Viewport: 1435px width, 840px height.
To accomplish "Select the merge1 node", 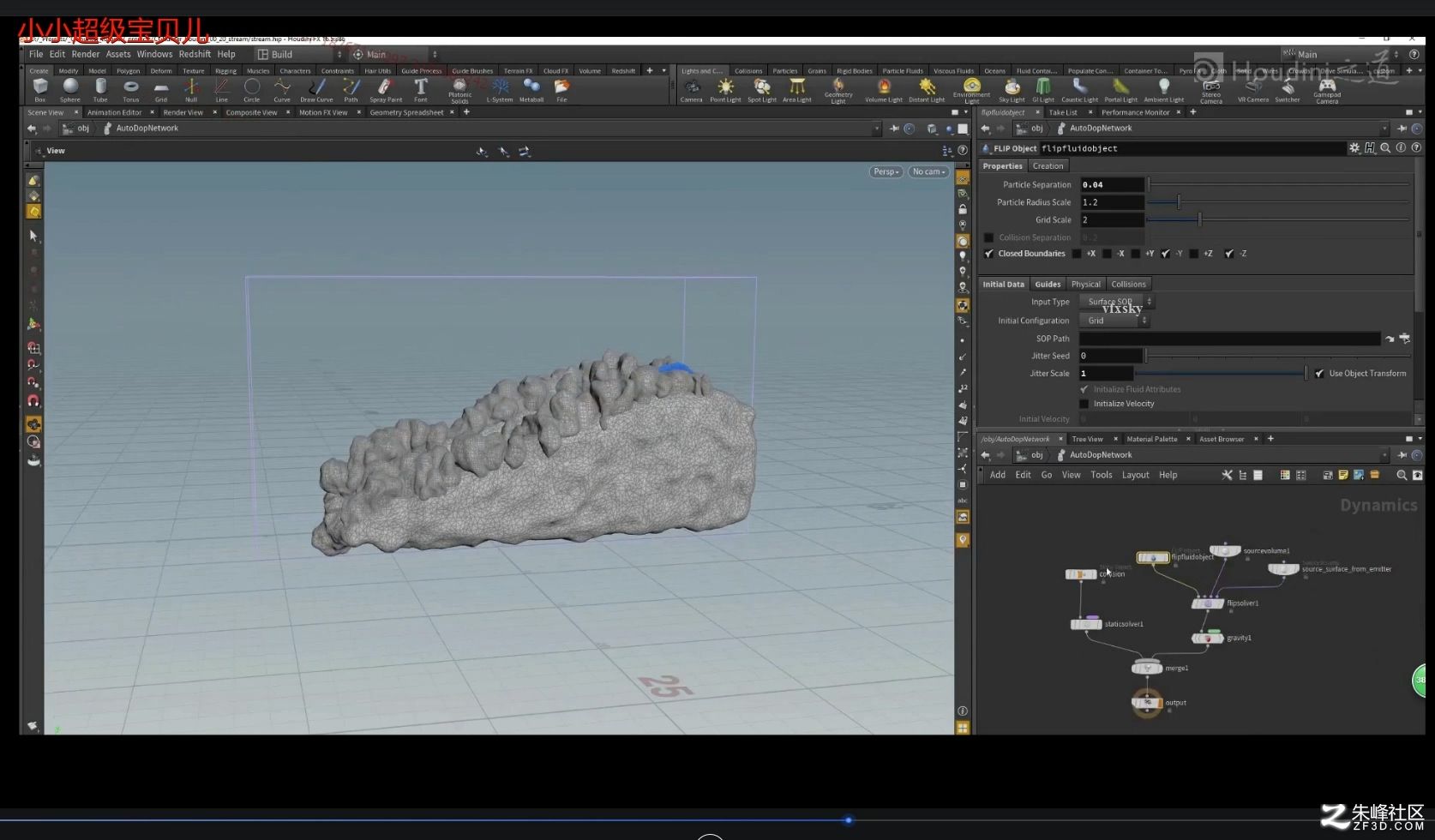I will click(1147, 668).
